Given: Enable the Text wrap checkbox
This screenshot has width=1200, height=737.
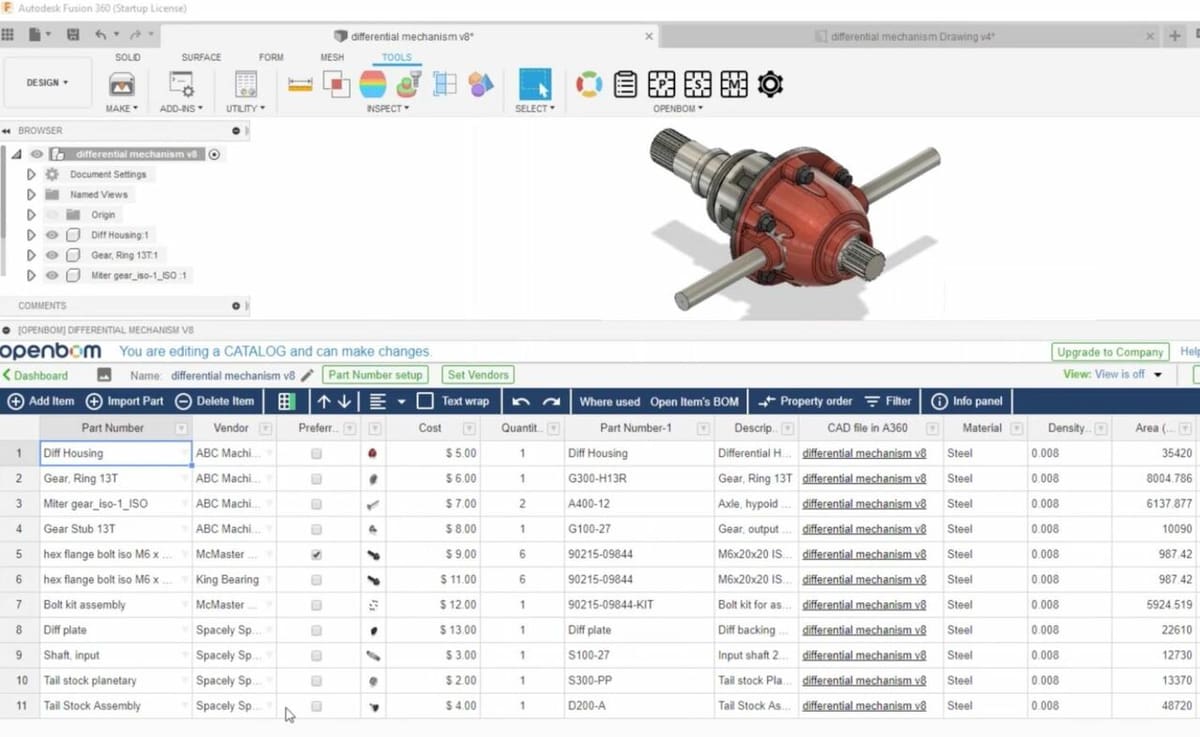Looking at the screenshot, I should click(425, 402).
